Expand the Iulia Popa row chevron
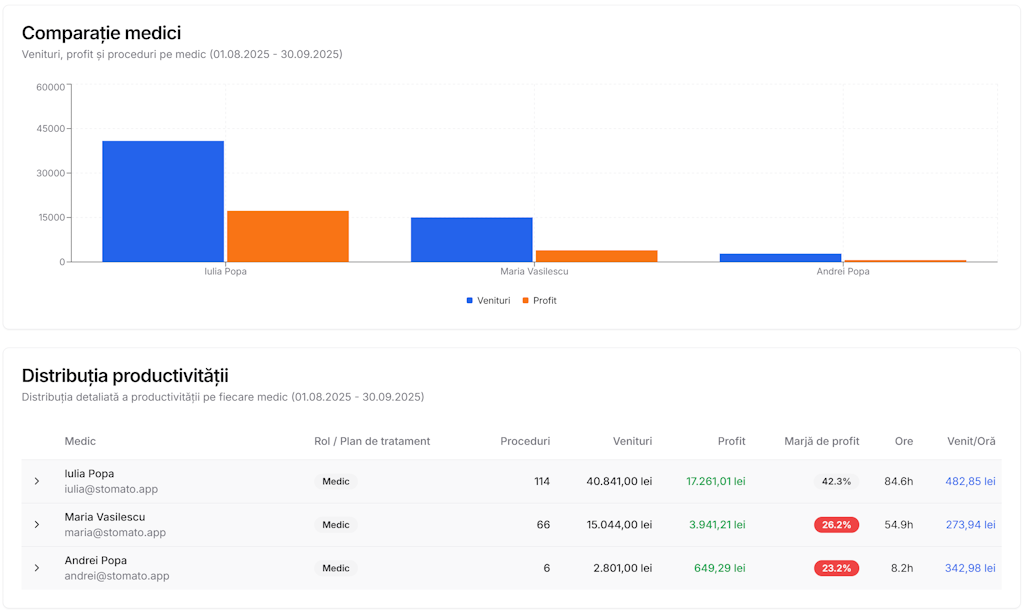This screenshot has height=612, width=1024. 37,481
